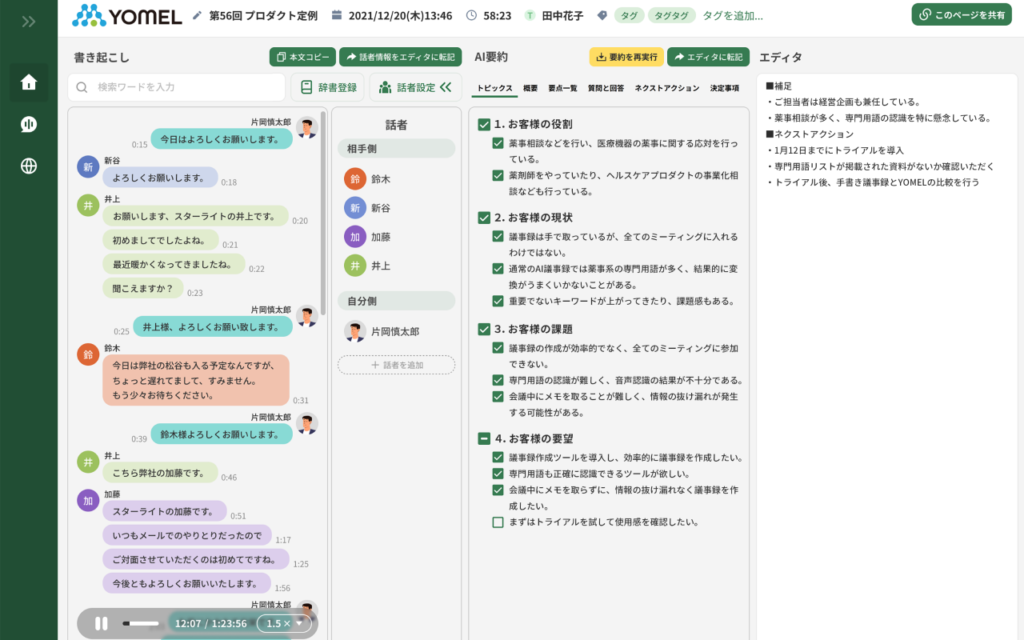This screenshot has height=640, width=1024.
Task: Click the globe icon in sidebar
Action: [x=28, y=166]
